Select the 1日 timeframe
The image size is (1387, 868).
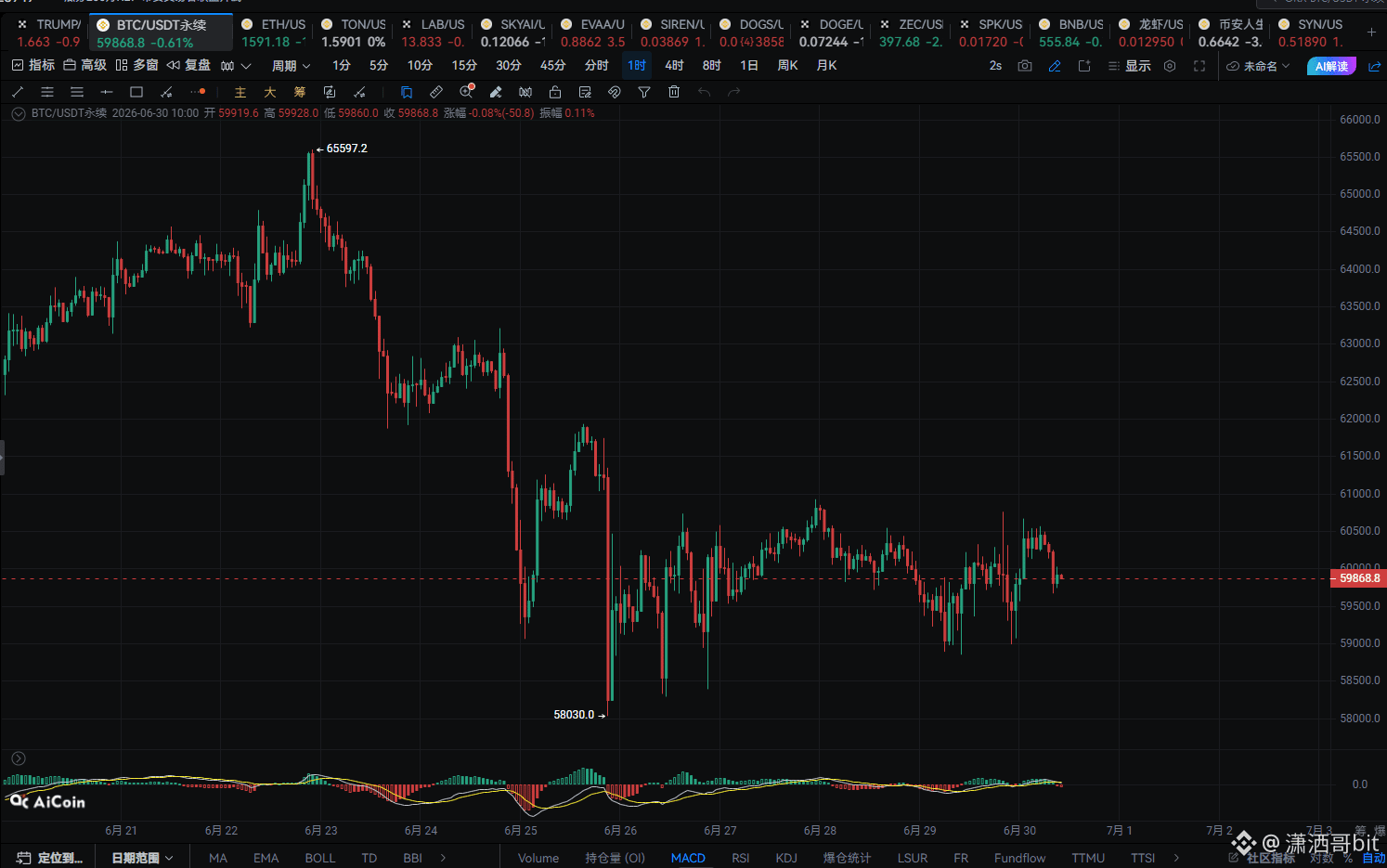749,66
